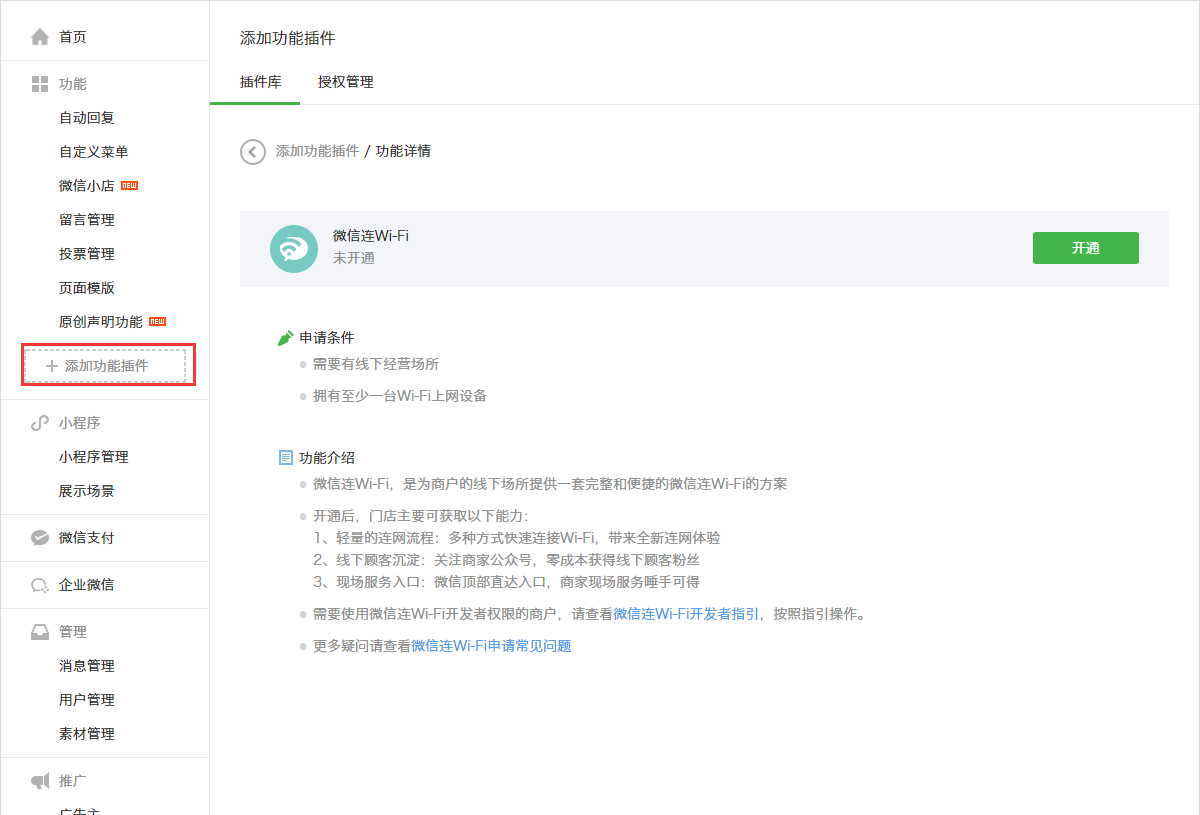The image size is (1200, 815).
Task: Open 原创声明功能 in the sidebar
Action: click(101, 322)
